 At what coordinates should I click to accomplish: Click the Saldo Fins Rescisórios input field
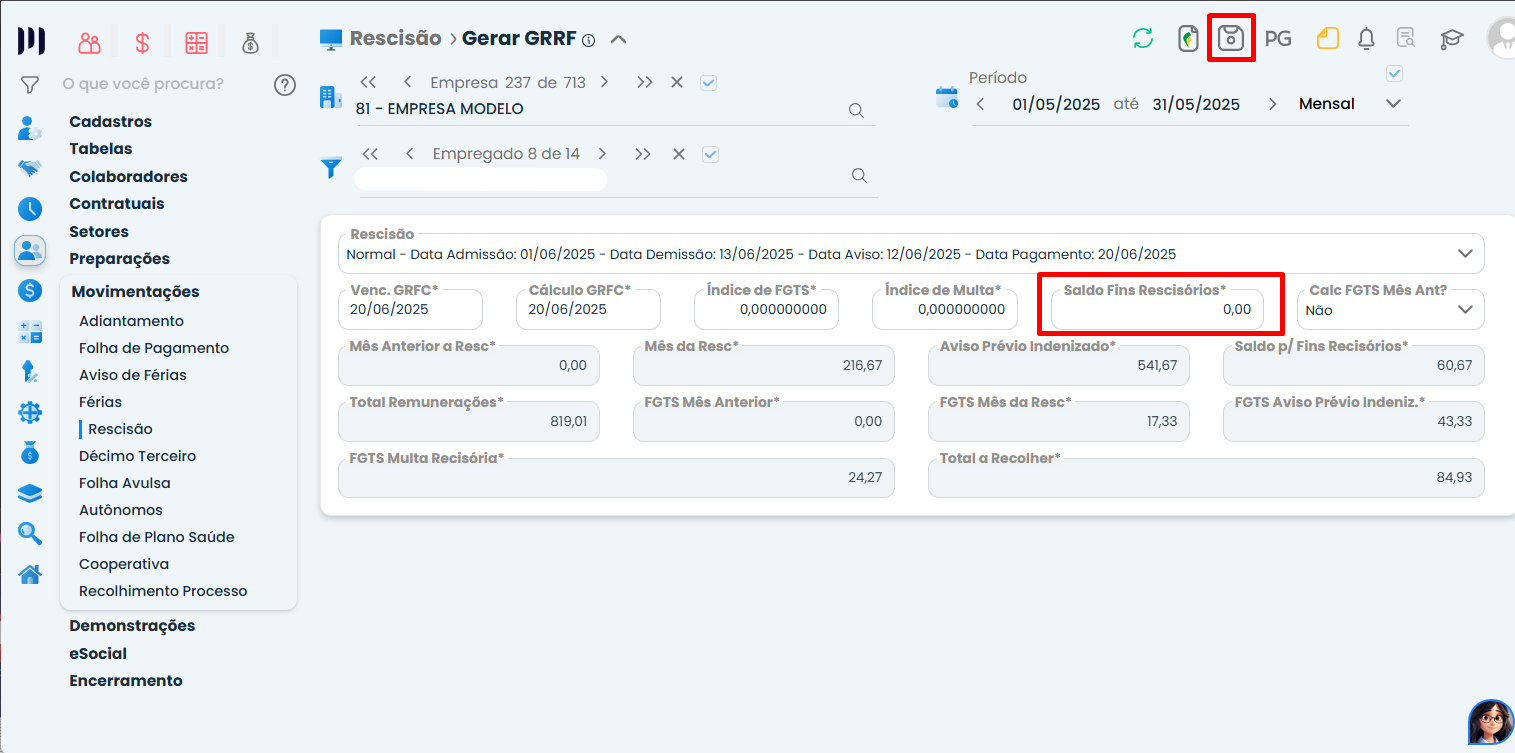pyautogui.click(x=1156, y=310)
